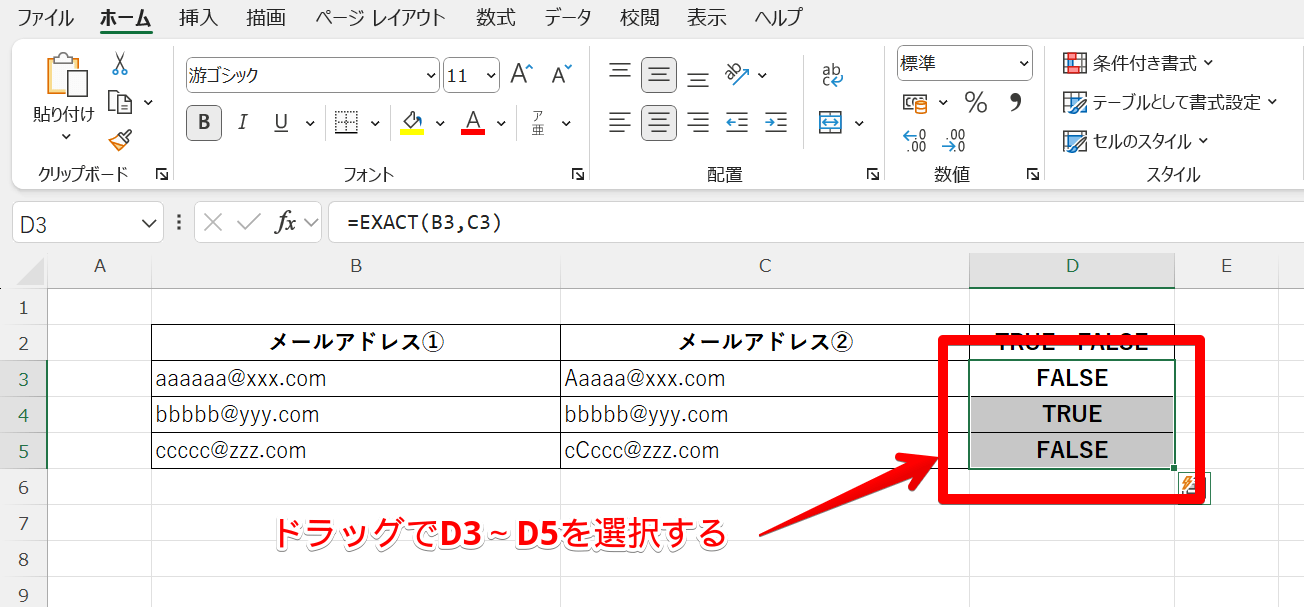Viewport: 1304px width, 607px height.
Task: Apply red font color
Action: tap(473, 123)
